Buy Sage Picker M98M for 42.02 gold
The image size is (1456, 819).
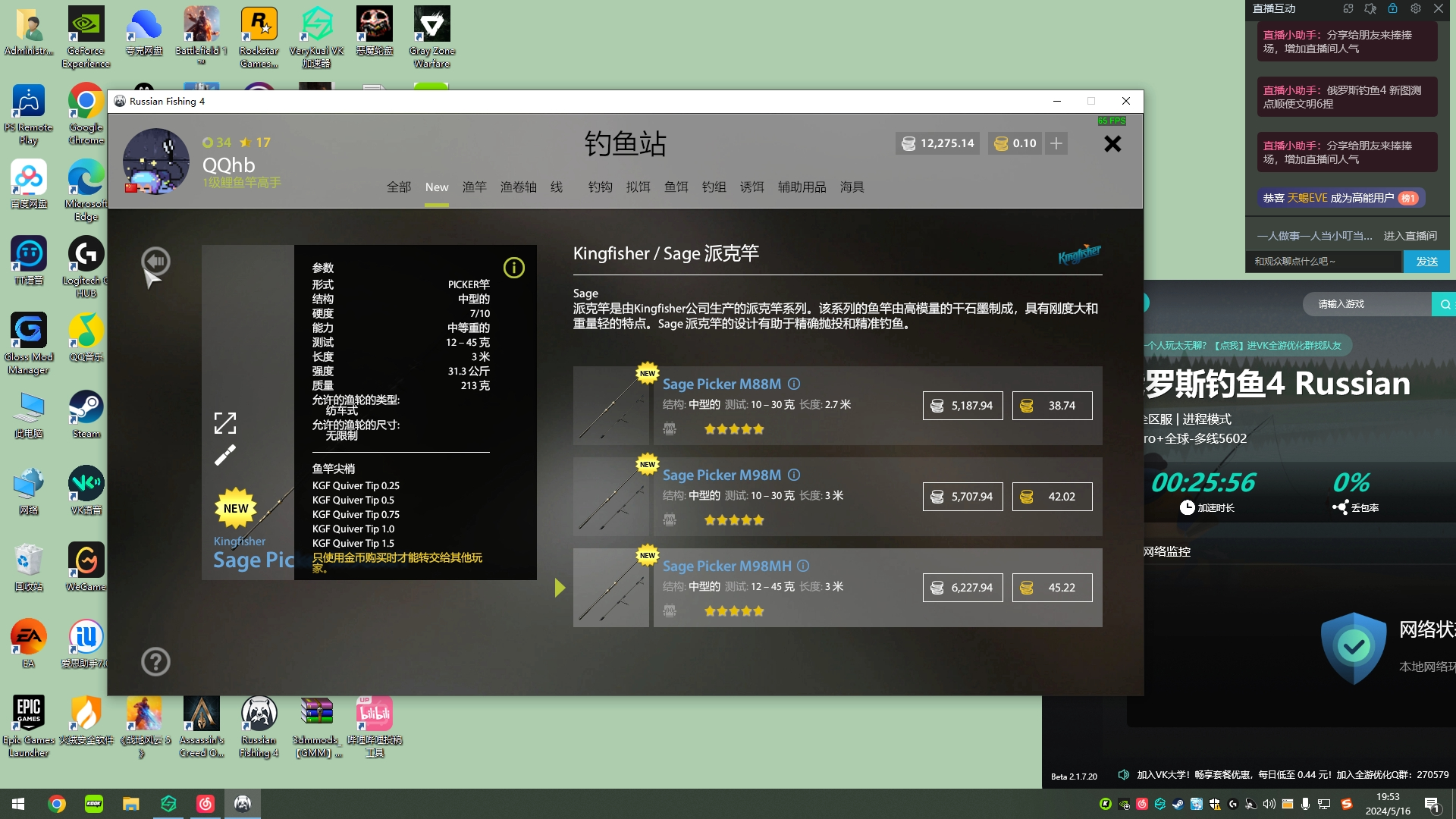pyautogui.click(x=1052, y=497)
